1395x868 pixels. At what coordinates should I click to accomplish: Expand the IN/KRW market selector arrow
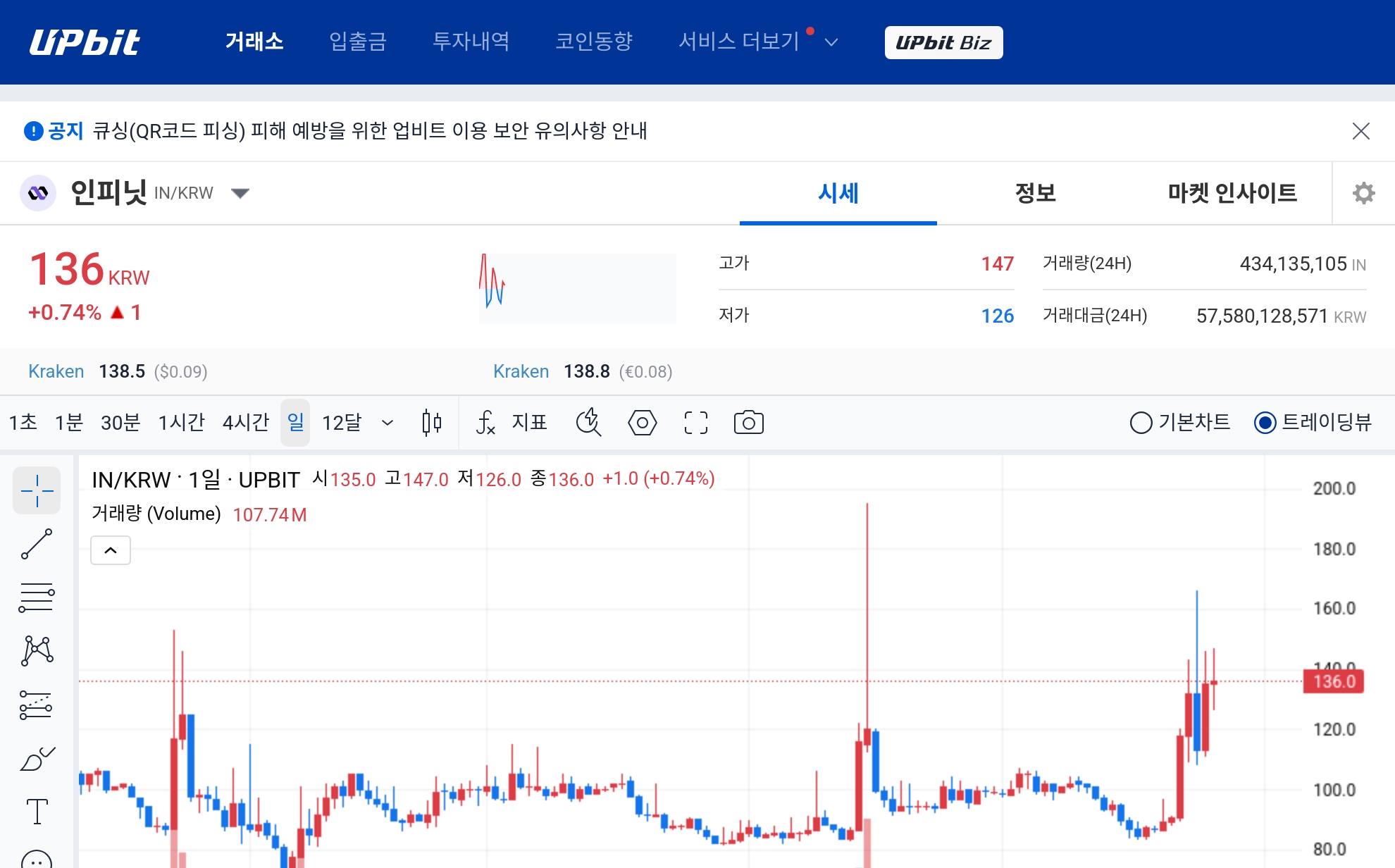click(240, 193)
